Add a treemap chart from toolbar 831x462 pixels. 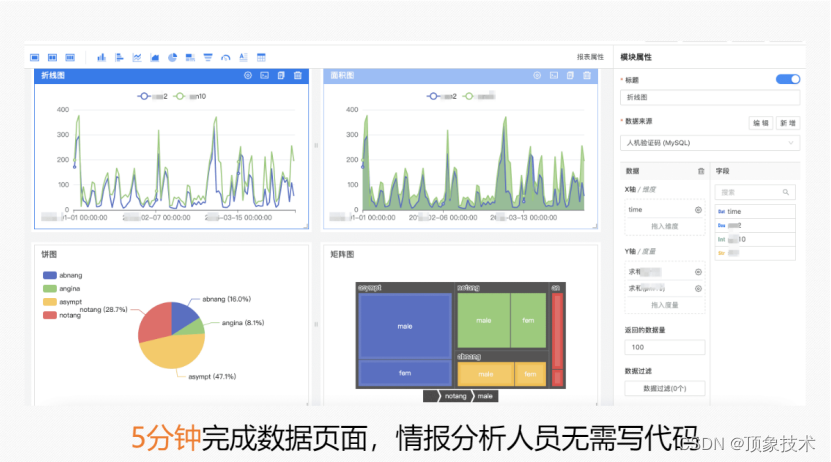coord(190,57)
